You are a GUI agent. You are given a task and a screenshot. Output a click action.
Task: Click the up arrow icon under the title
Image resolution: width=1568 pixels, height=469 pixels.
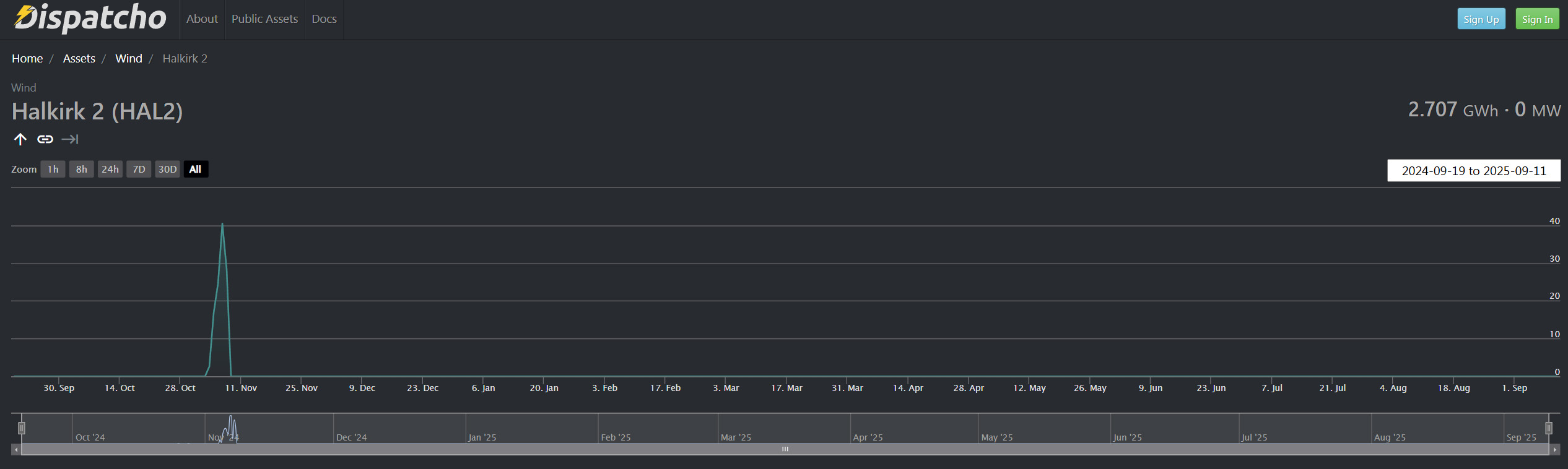point(20,139)
